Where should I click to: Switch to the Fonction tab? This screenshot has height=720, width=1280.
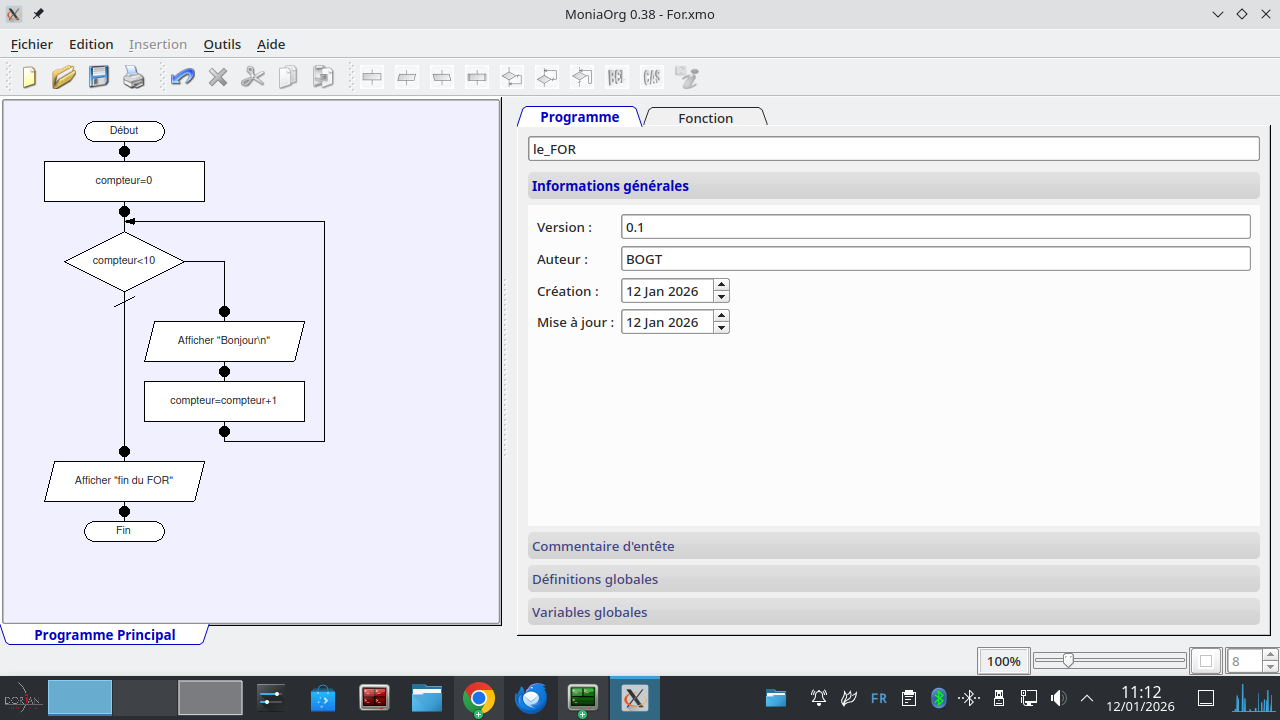[705, 118]
